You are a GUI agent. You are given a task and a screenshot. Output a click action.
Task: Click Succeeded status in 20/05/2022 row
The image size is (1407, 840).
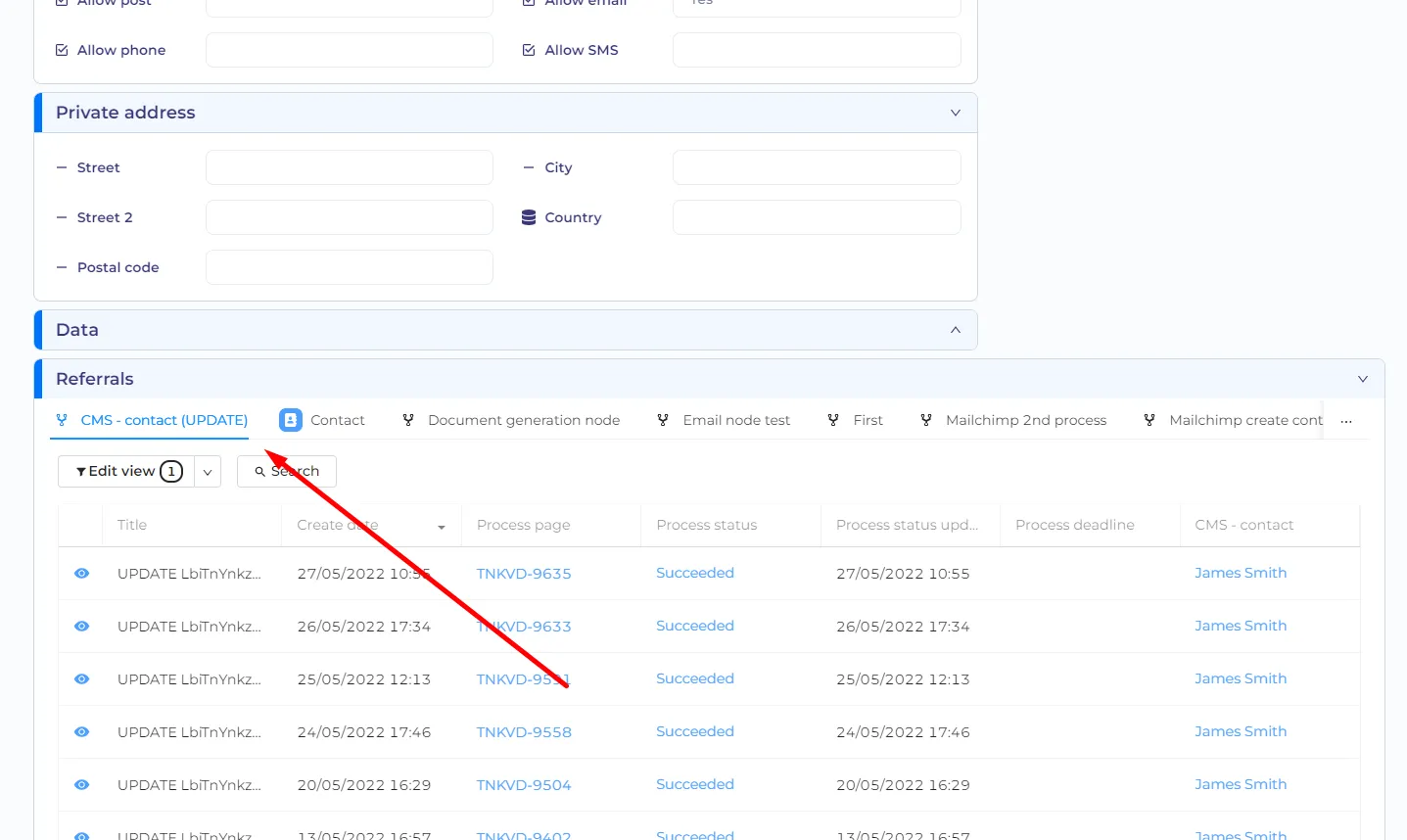[x=695, y=784]
